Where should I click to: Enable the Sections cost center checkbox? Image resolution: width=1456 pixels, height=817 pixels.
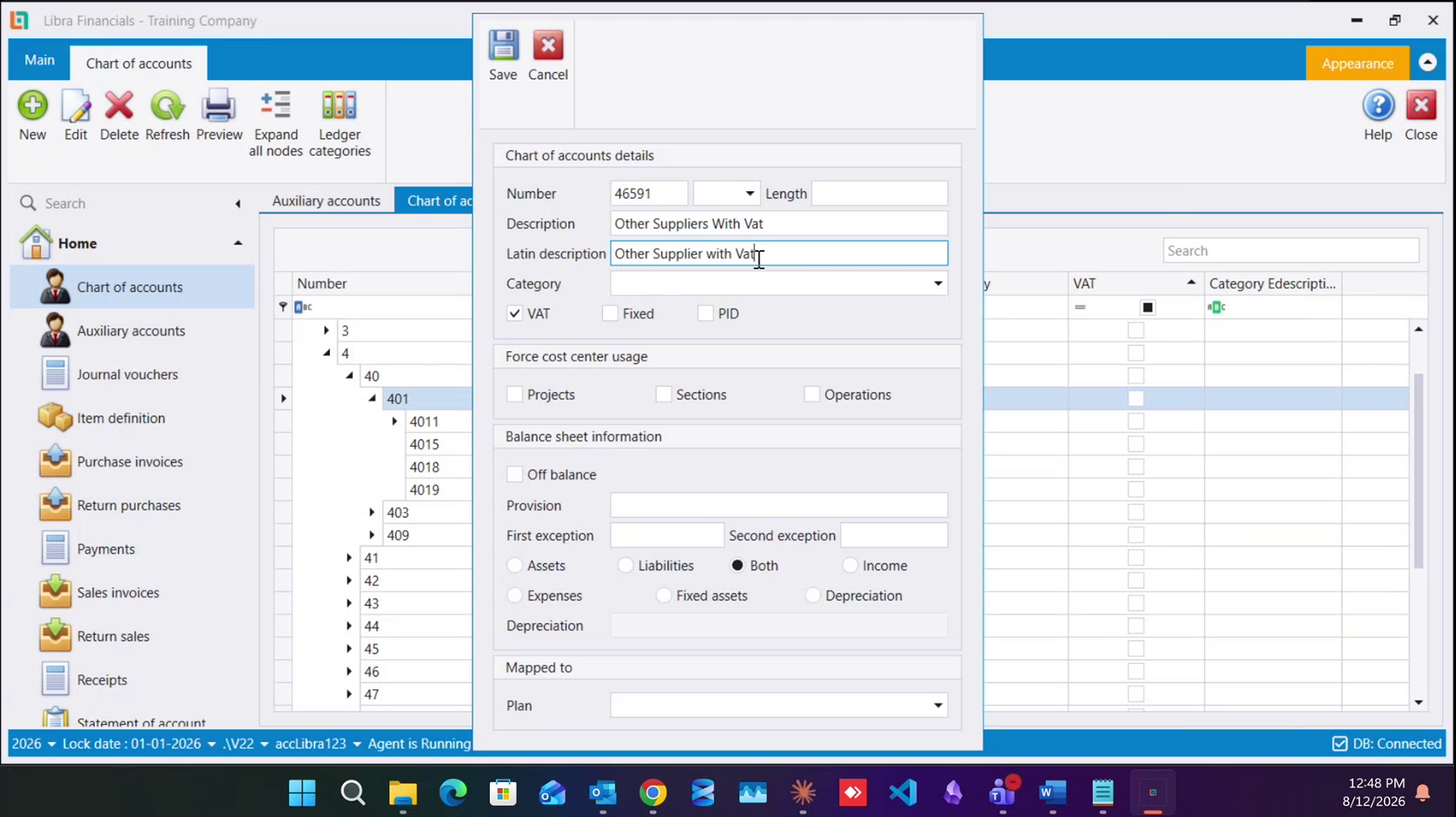click(664, 395)
